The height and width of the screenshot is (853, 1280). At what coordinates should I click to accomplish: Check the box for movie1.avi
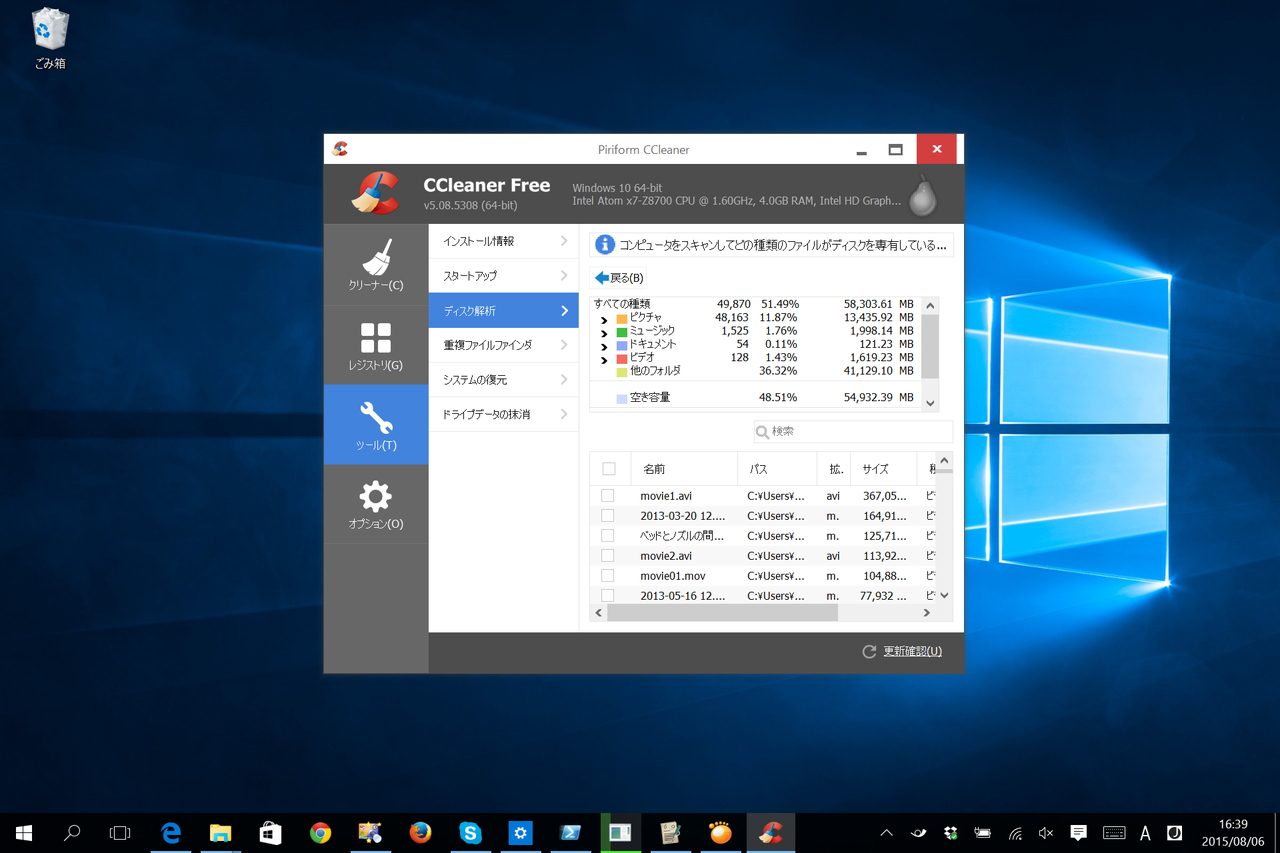point(607,496)
